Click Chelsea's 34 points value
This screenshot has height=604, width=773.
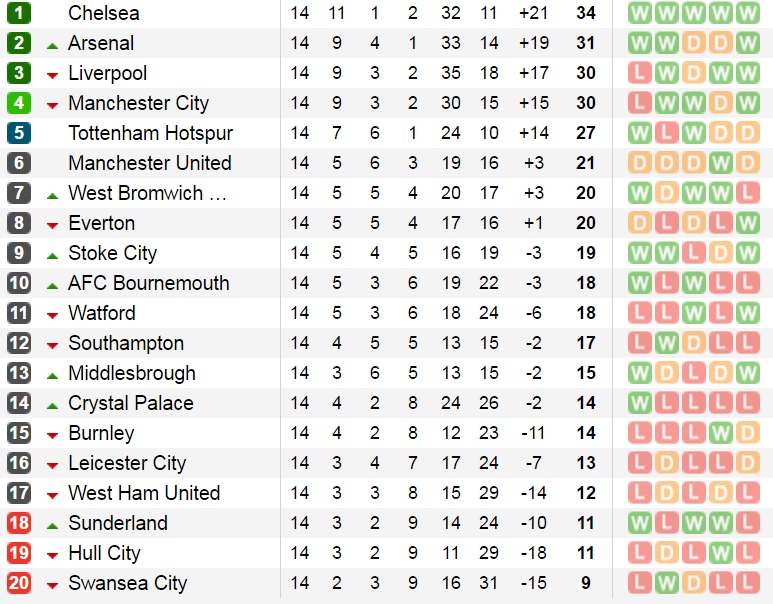click(586, 13)
